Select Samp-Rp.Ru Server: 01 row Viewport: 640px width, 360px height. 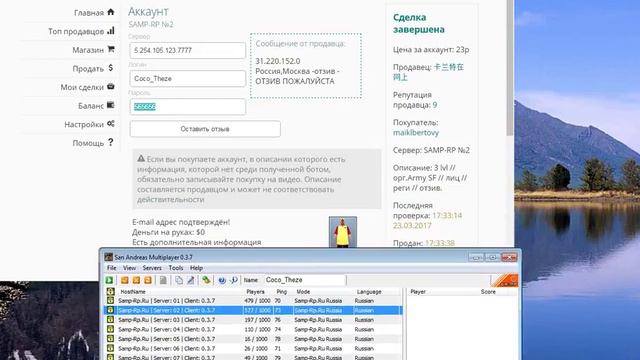point(253,301)
